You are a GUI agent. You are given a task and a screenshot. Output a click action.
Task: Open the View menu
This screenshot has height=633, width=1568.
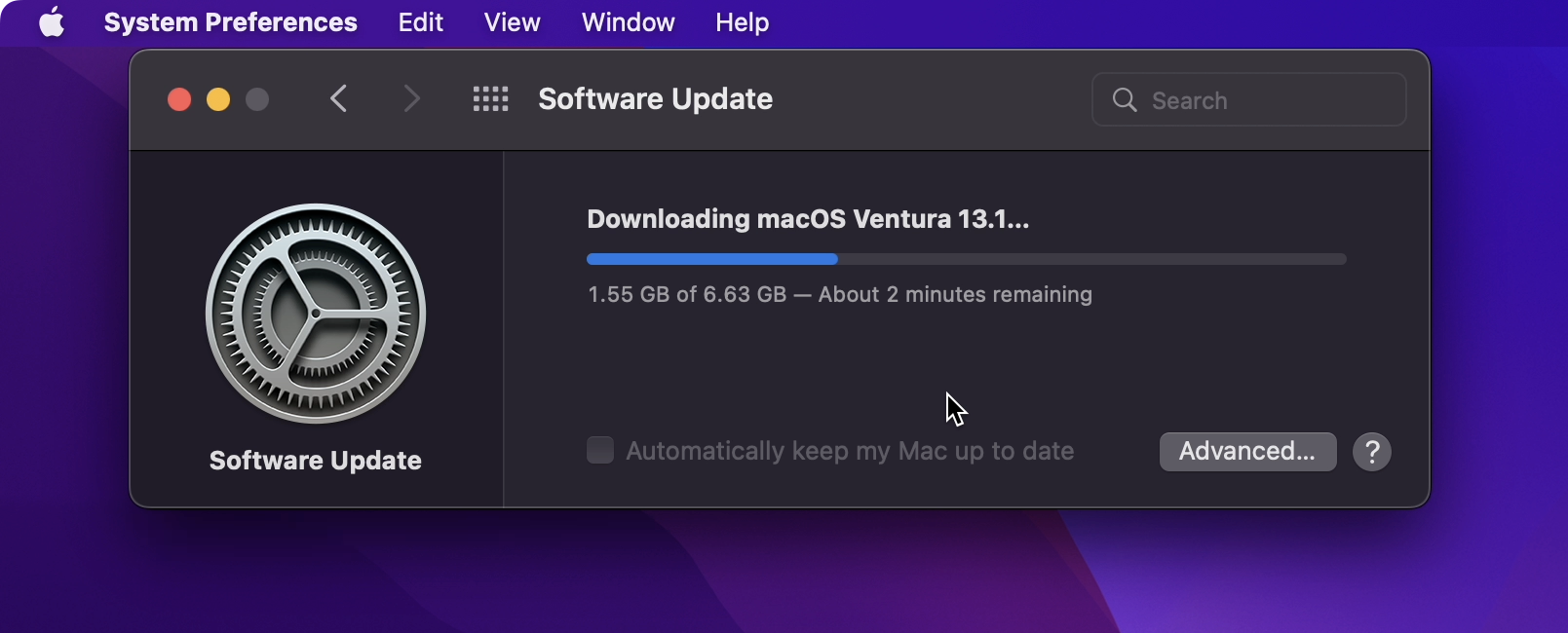point(511,21)
